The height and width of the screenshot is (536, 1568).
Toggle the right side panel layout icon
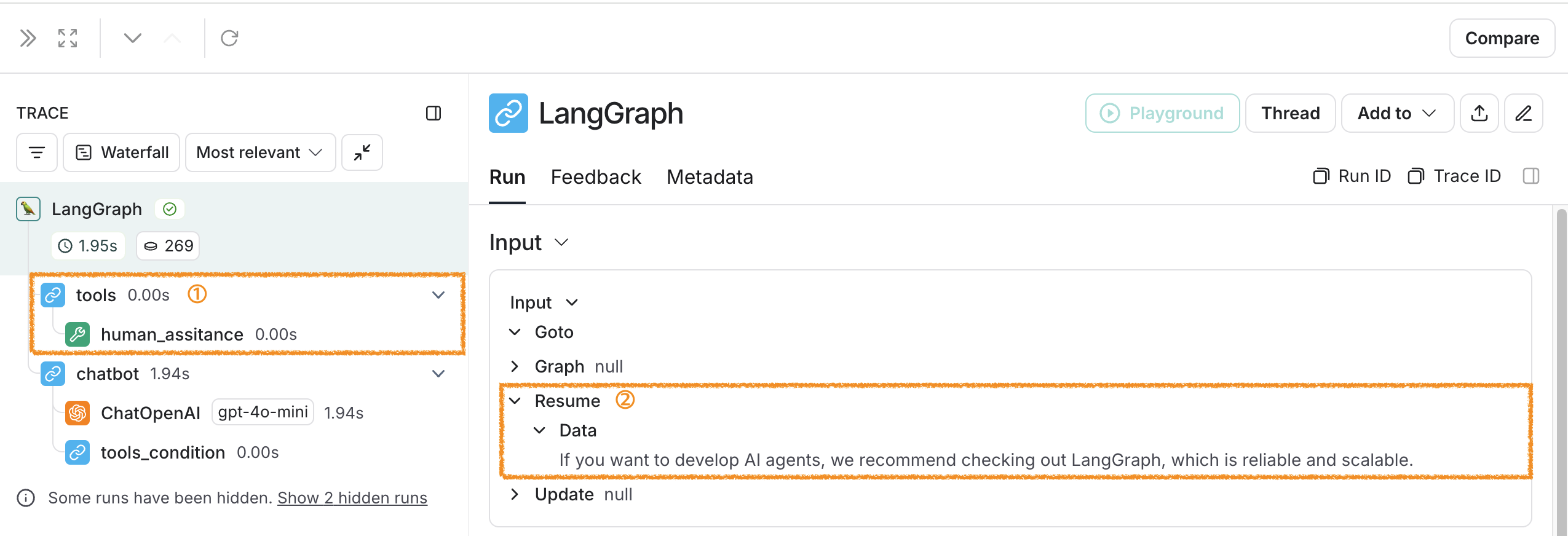[1531, 176]
